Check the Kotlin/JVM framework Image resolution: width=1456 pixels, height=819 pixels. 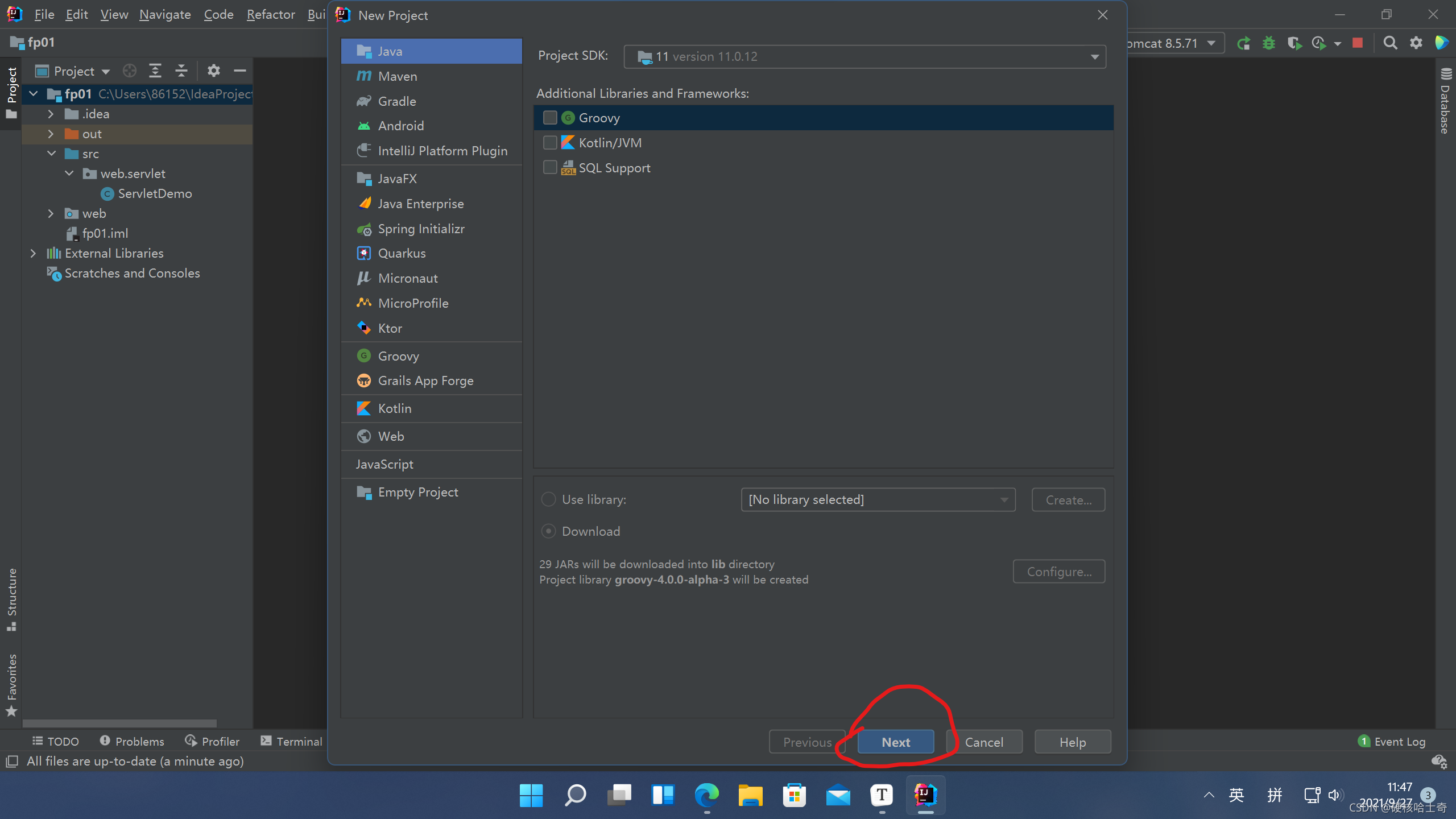click(550, 143)
